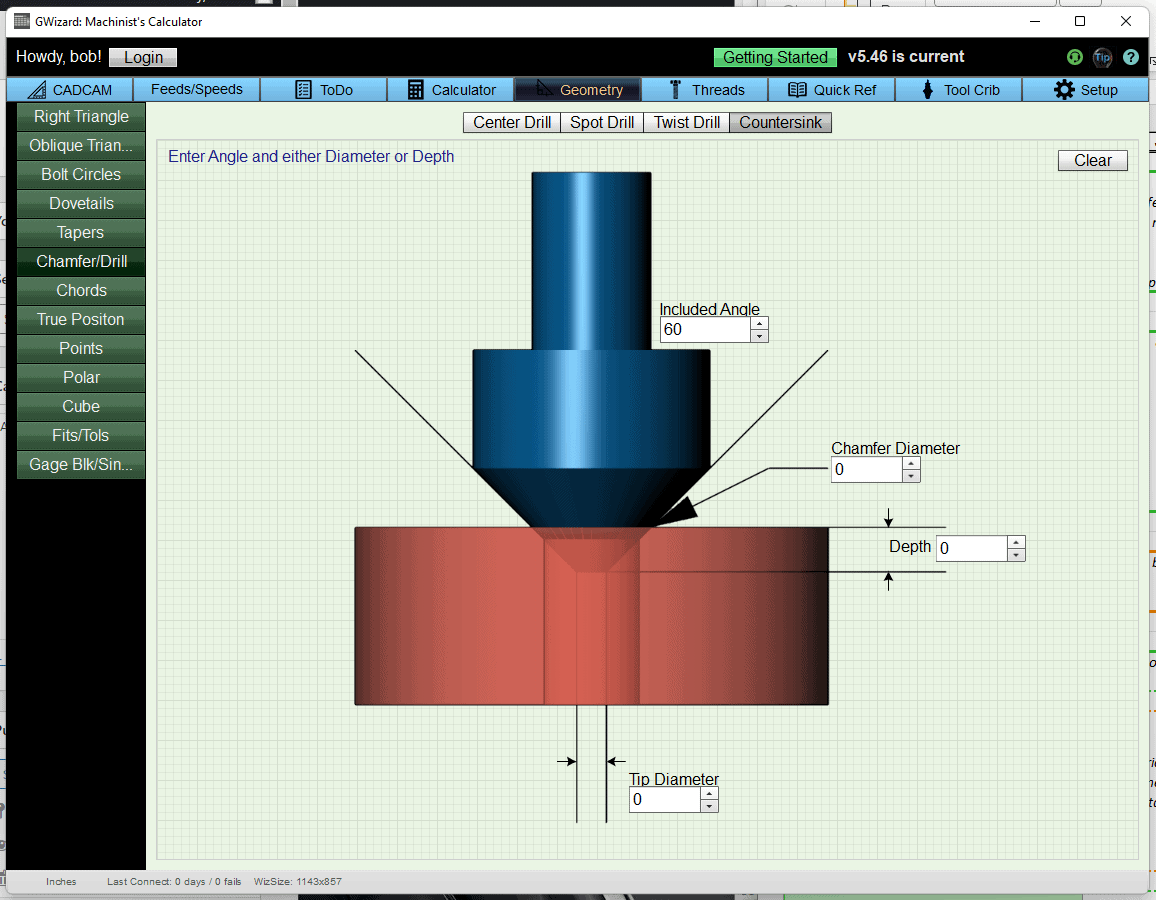The height and width of the screenshot is (900, 1156).
Task: Click the Tip Diameter input field
Action: point(664,799)
